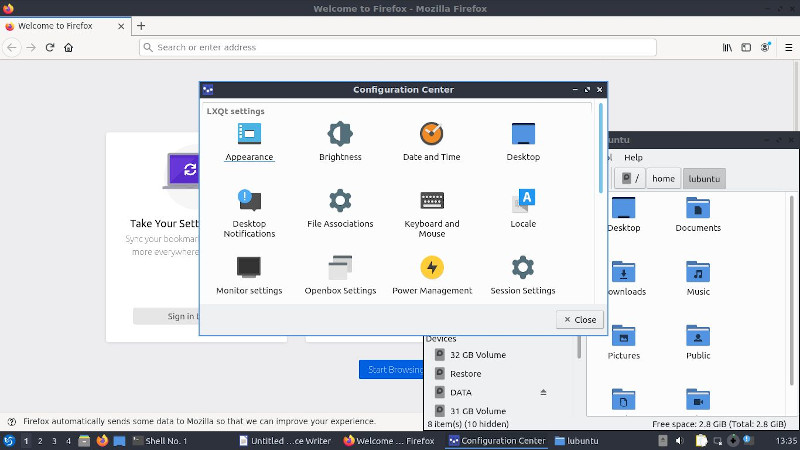Open Keyboard and Mouse settings
Screen dimensions: 800x450
[x=432, y=213]
